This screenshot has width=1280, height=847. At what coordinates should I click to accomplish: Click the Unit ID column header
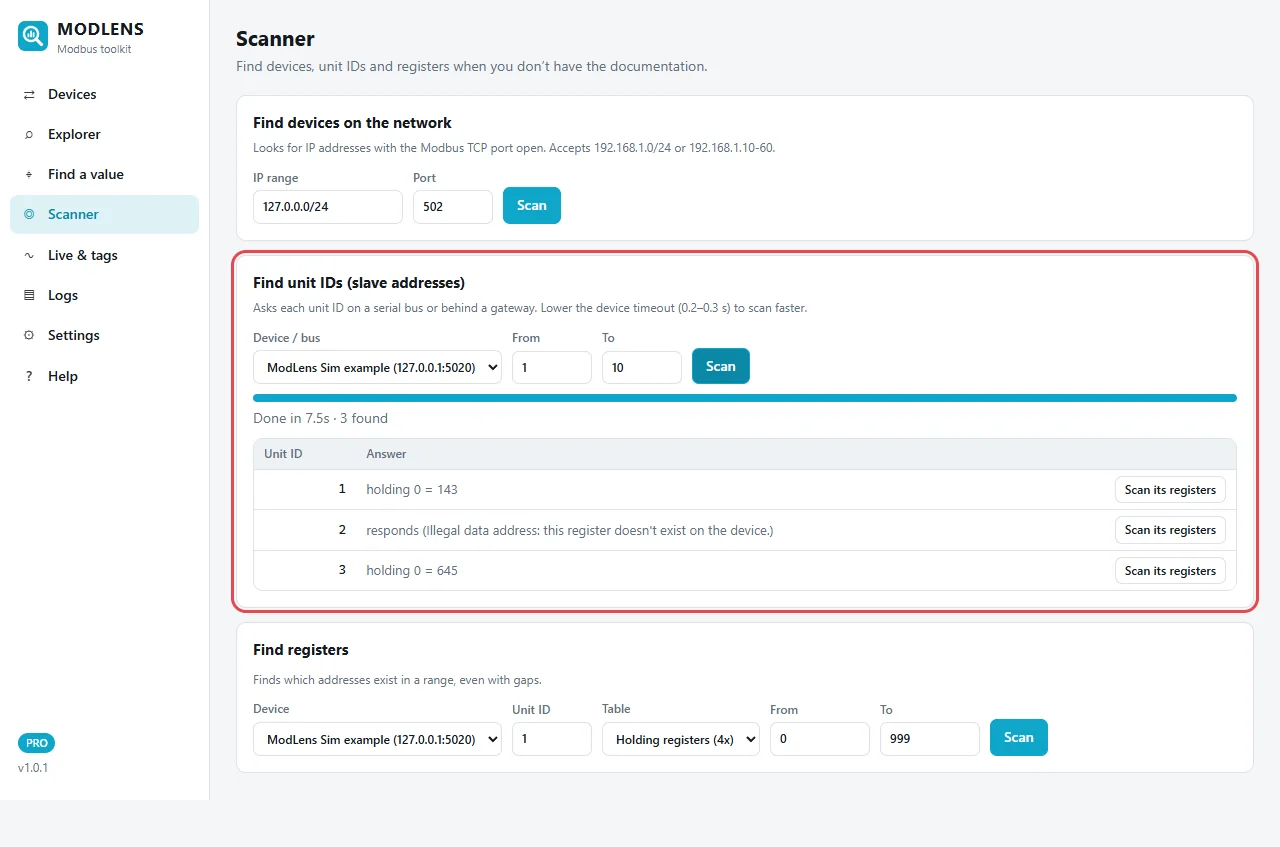point(283,454)
